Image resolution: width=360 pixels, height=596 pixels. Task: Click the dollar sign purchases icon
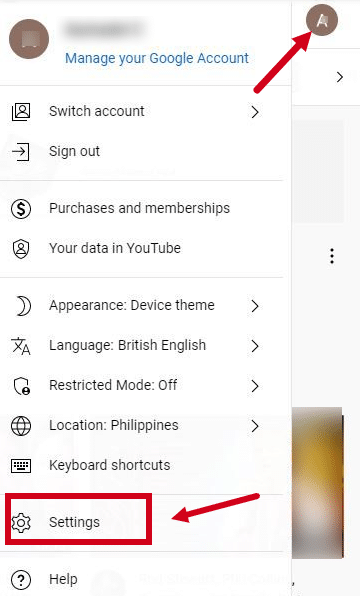click(21, 209)
